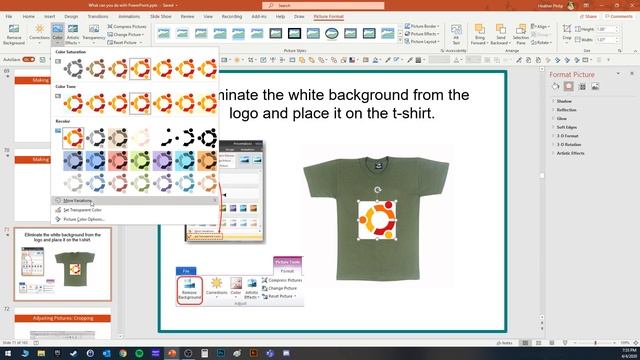Image resolution: width=640 pixels, height=360 pixels.
Task: Expand the Glow section
Action: (x=562, y=118)
